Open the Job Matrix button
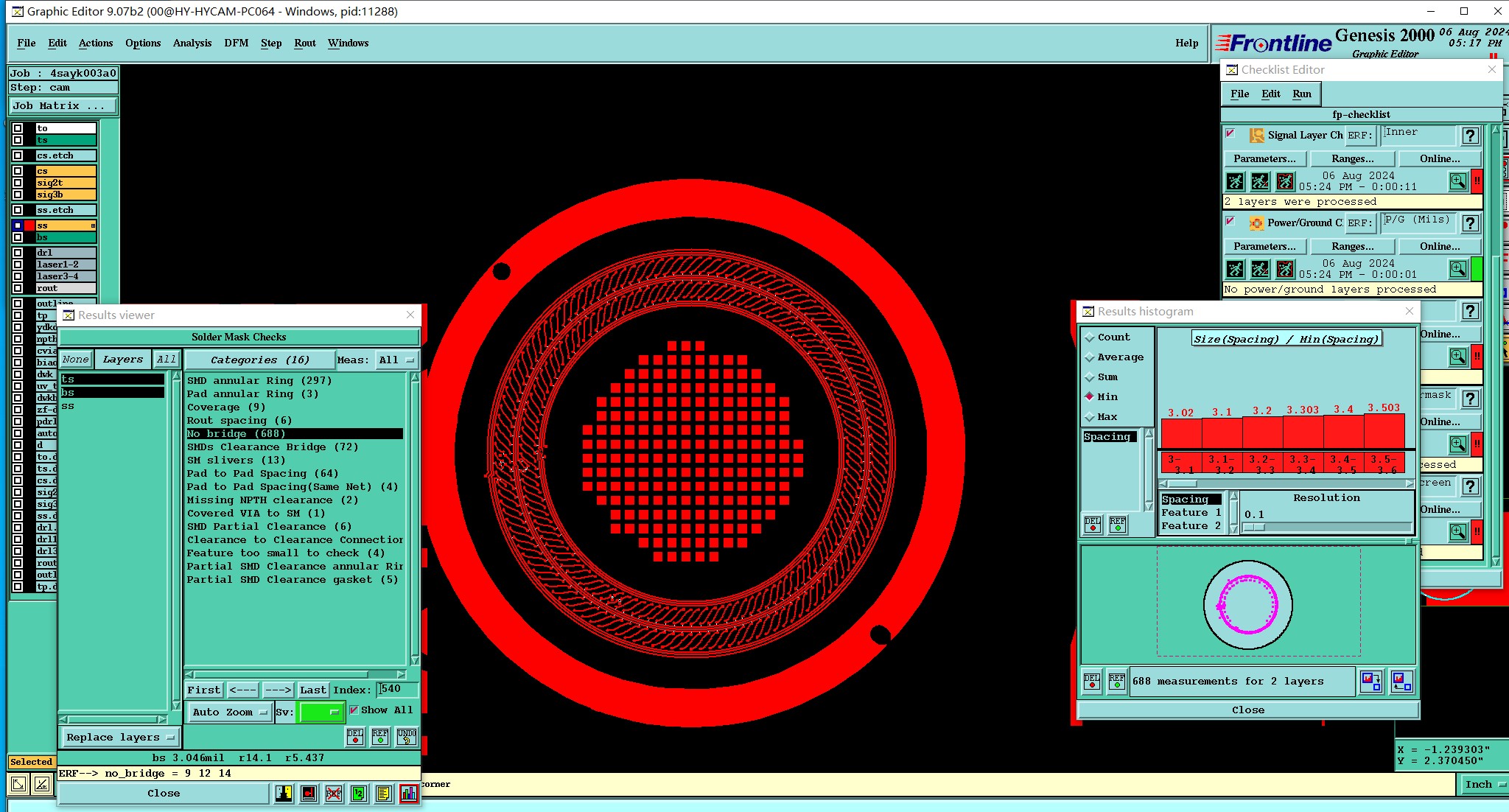The height and width of the screenshot is (812, 1509). [63, 105]
